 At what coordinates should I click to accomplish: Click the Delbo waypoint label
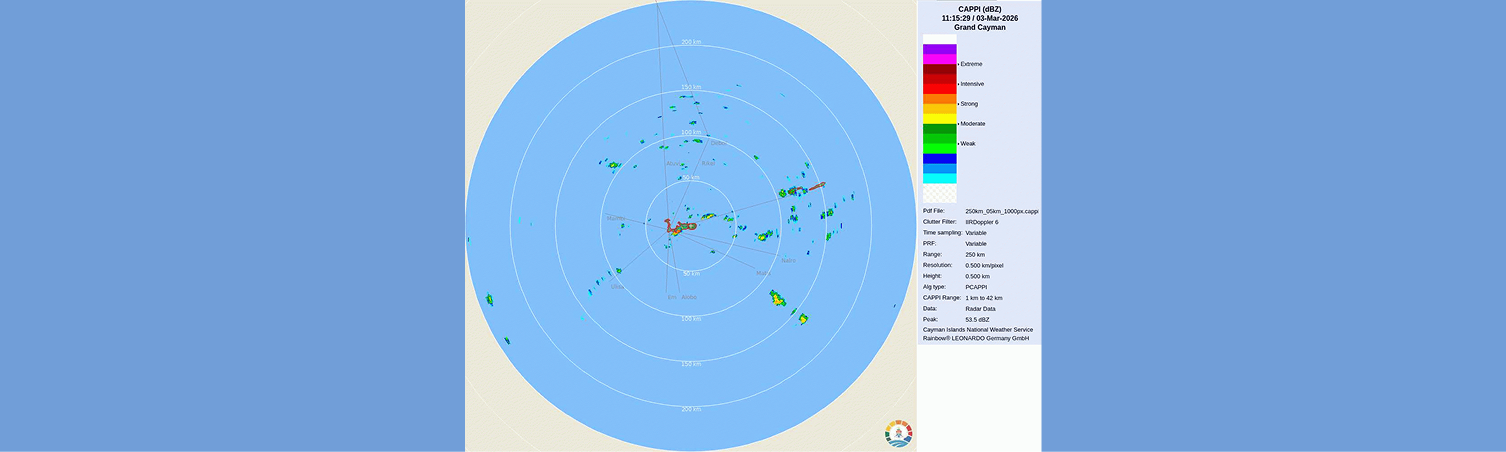718,143
